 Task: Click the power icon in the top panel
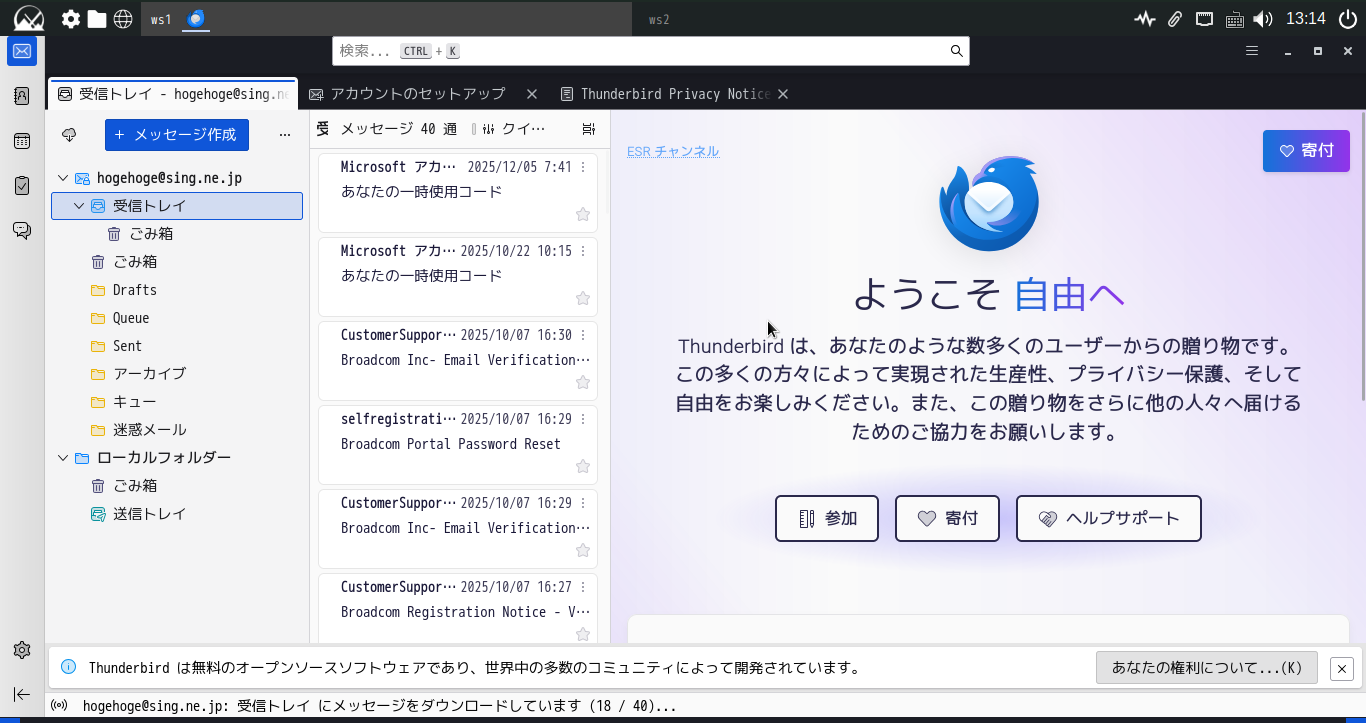[1347, 19]
